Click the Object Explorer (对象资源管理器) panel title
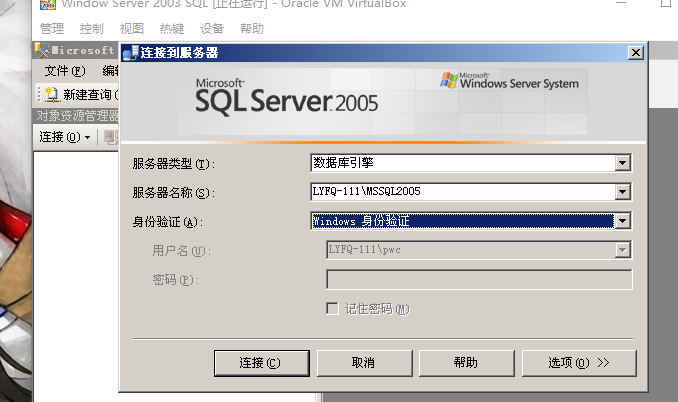This screenshot has width=678, height=402. [x=77, y=115]
